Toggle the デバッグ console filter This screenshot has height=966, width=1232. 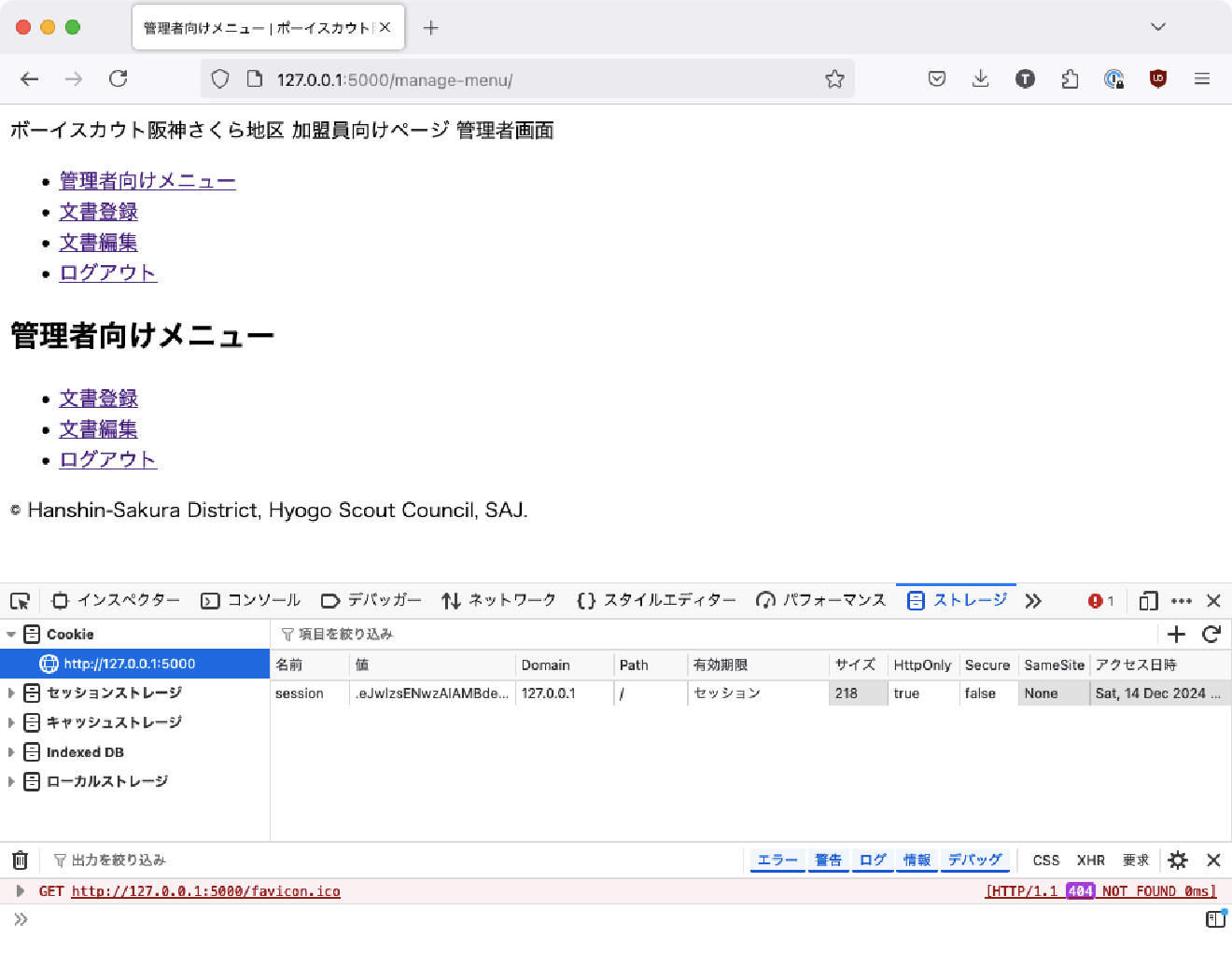click(x=975, y=860)
